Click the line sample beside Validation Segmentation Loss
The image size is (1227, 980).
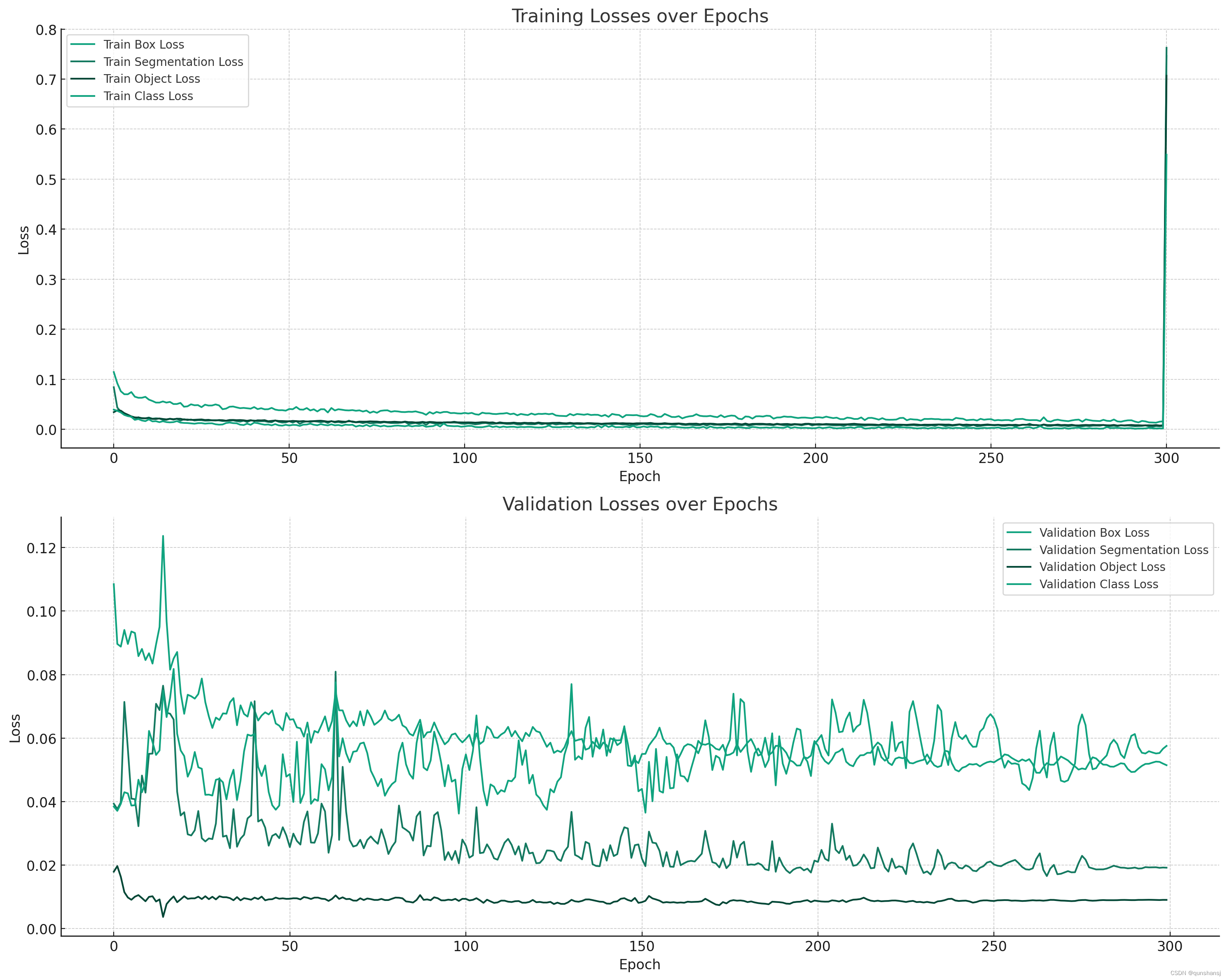tap(1019, 550)
